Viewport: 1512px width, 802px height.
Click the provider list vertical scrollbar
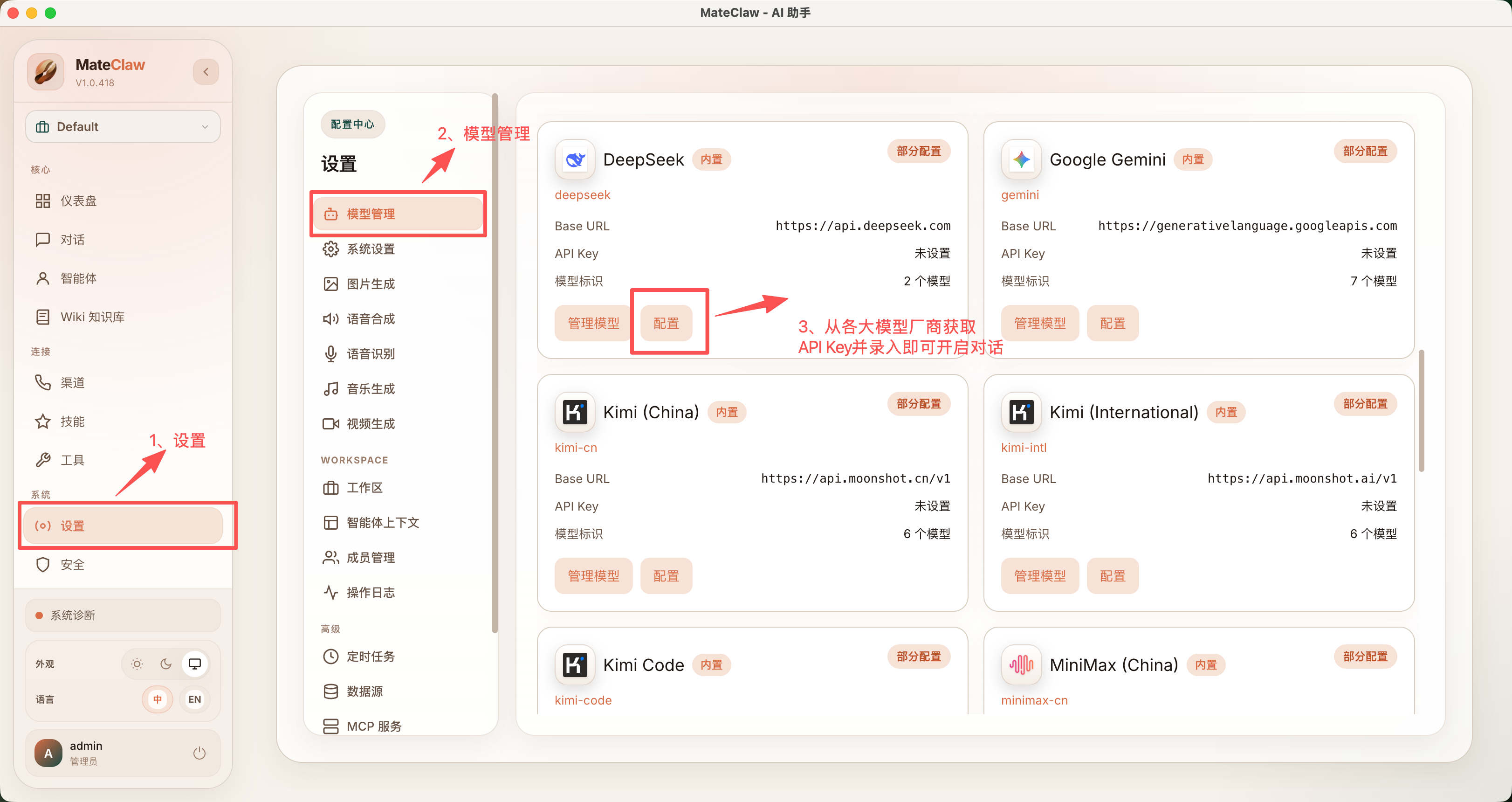tap(1421, 411)
